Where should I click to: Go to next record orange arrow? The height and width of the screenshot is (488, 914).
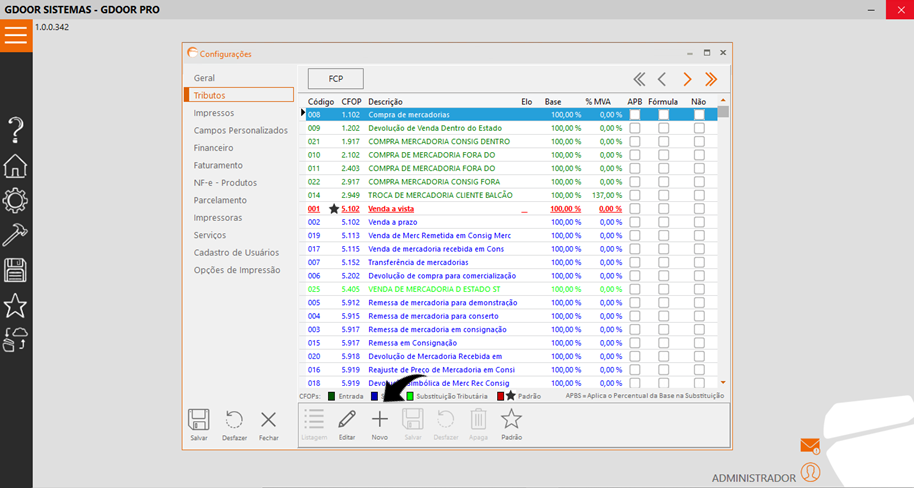(x=687, y=79)
